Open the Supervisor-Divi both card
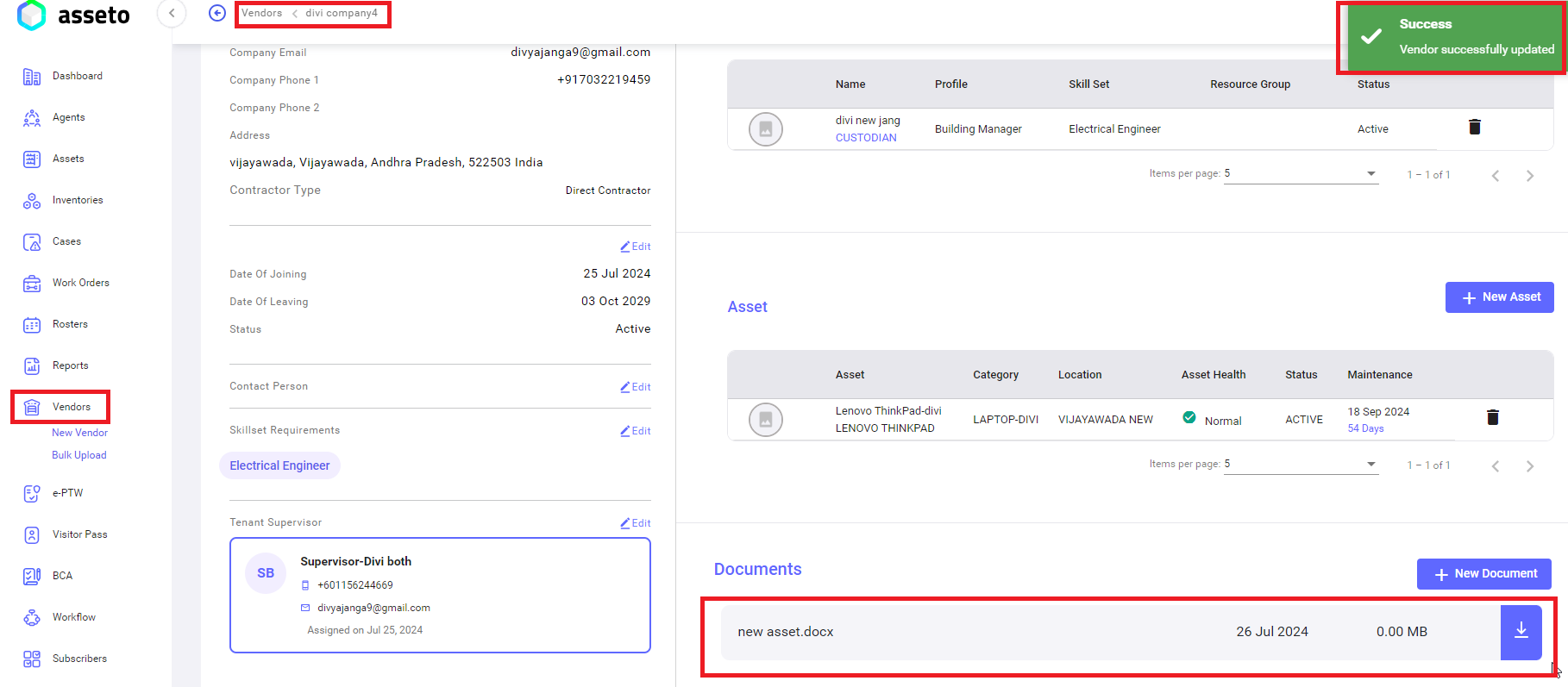Viewport: 1568px width, 687px height. pos(440,596)
